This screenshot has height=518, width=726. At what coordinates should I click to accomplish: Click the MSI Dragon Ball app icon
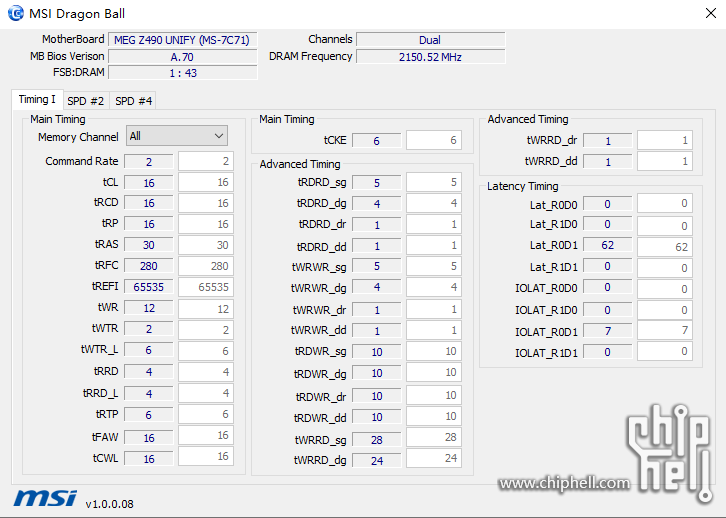15,13
